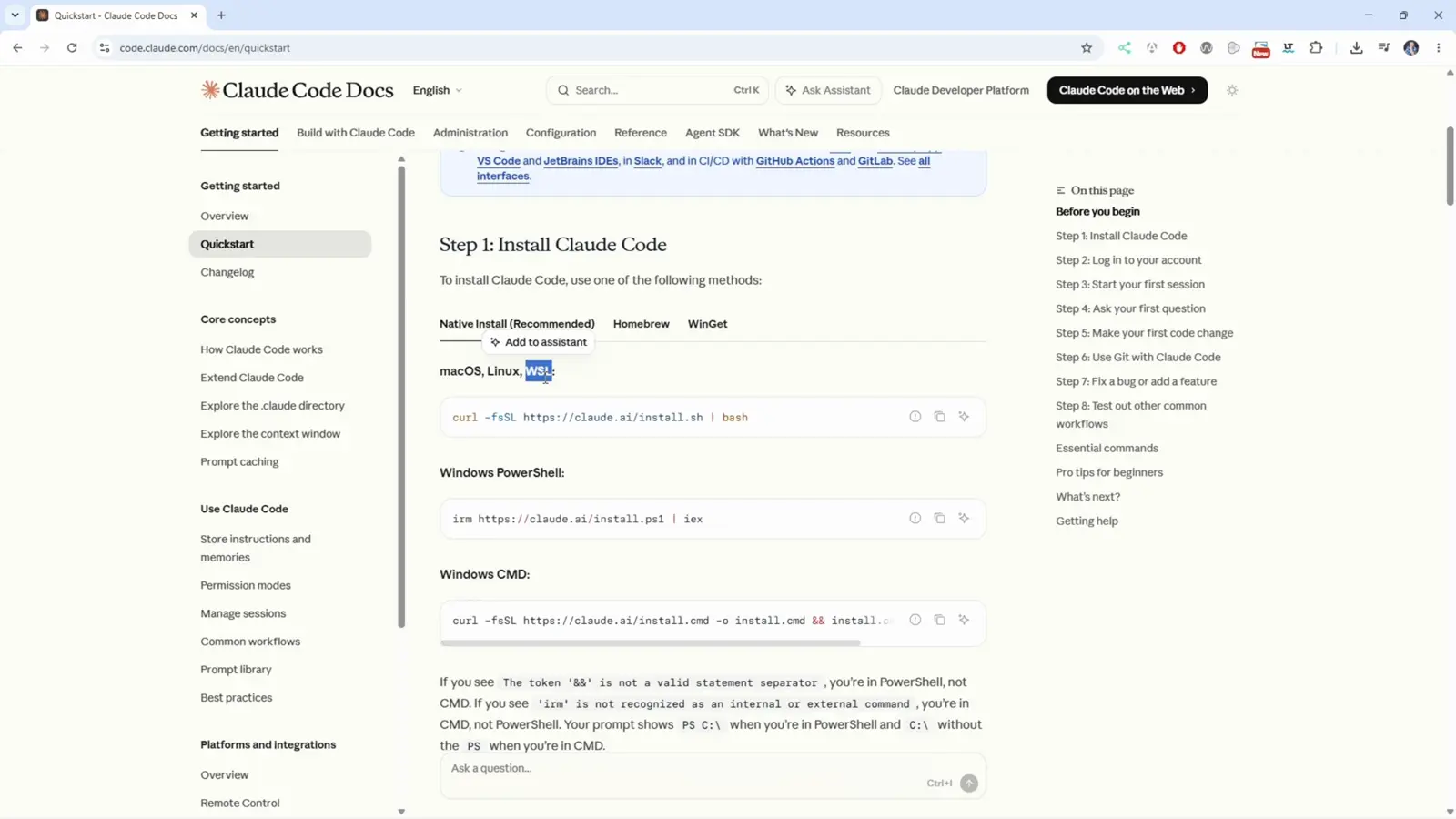Open How Claude Code works page
This screenshot has height=819, width=1456.
(x=262, y=349)
